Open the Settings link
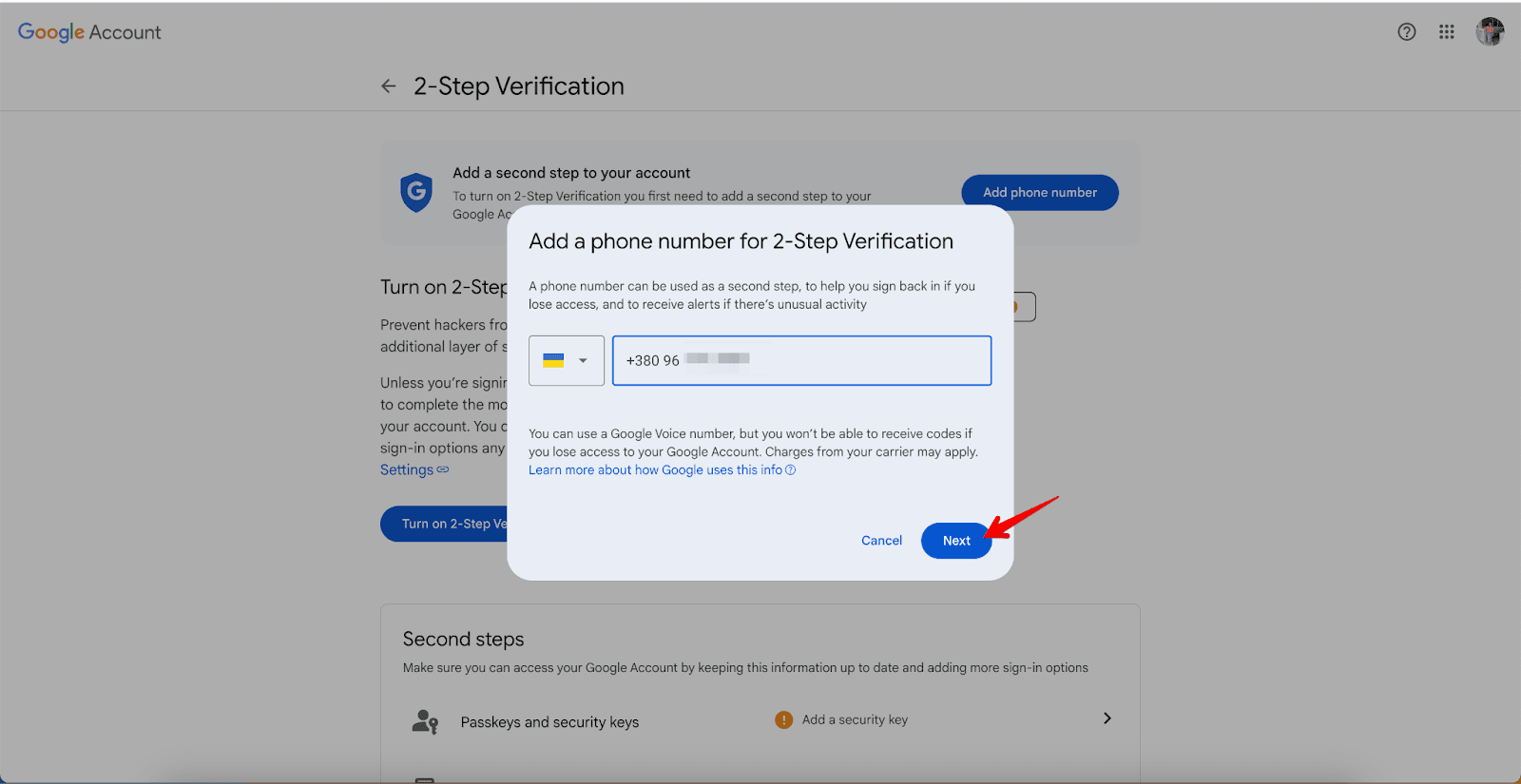 click(x=408, y=470)
